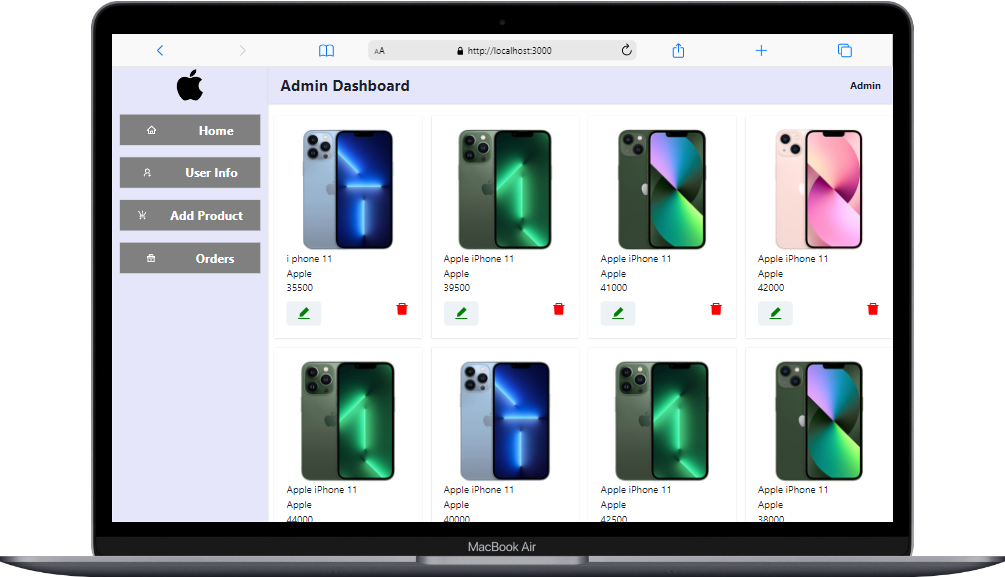Click the blue iPhone image priced 35500

tap(348, 189)
